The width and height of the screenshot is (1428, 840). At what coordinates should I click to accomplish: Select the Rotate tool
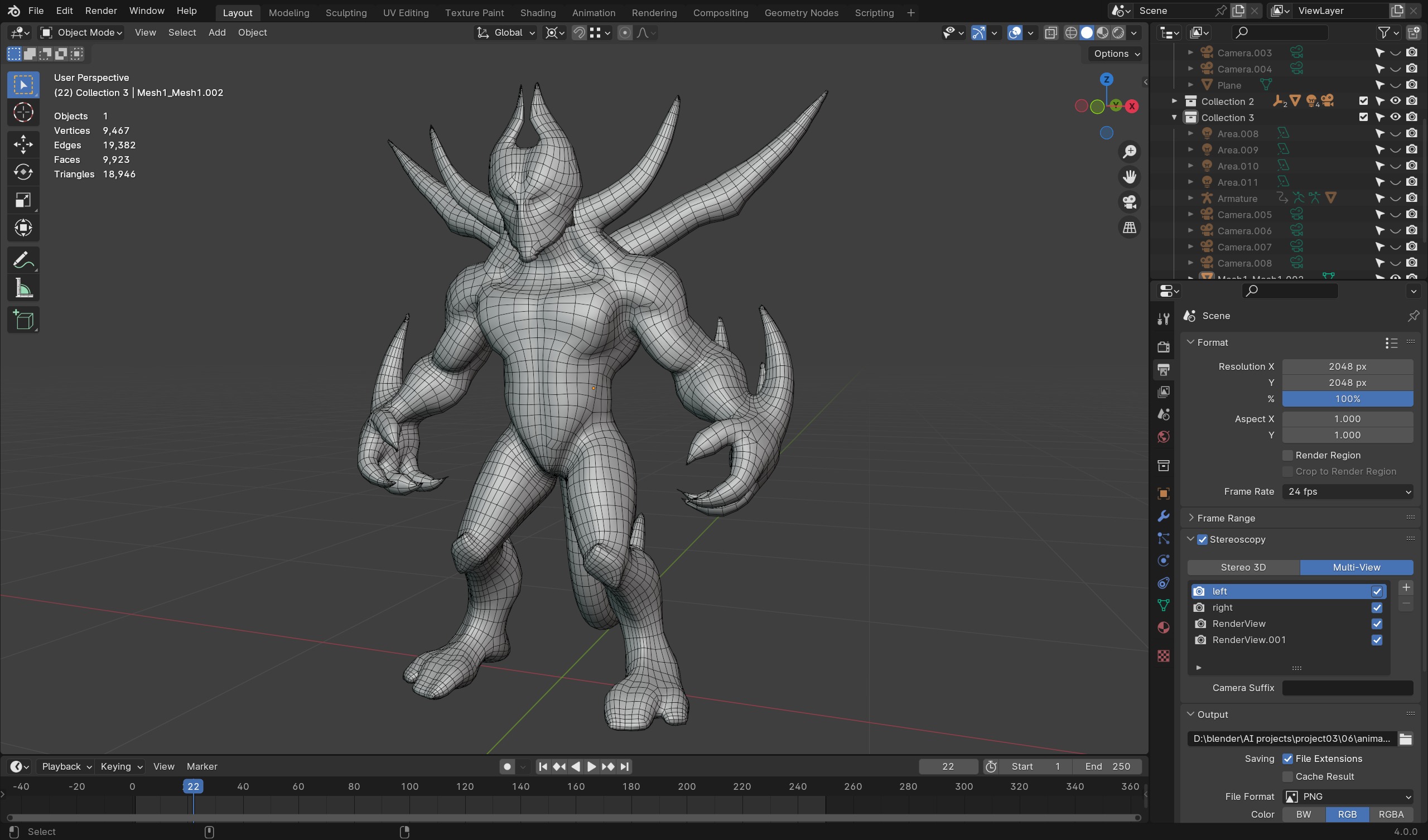[23, 172]
